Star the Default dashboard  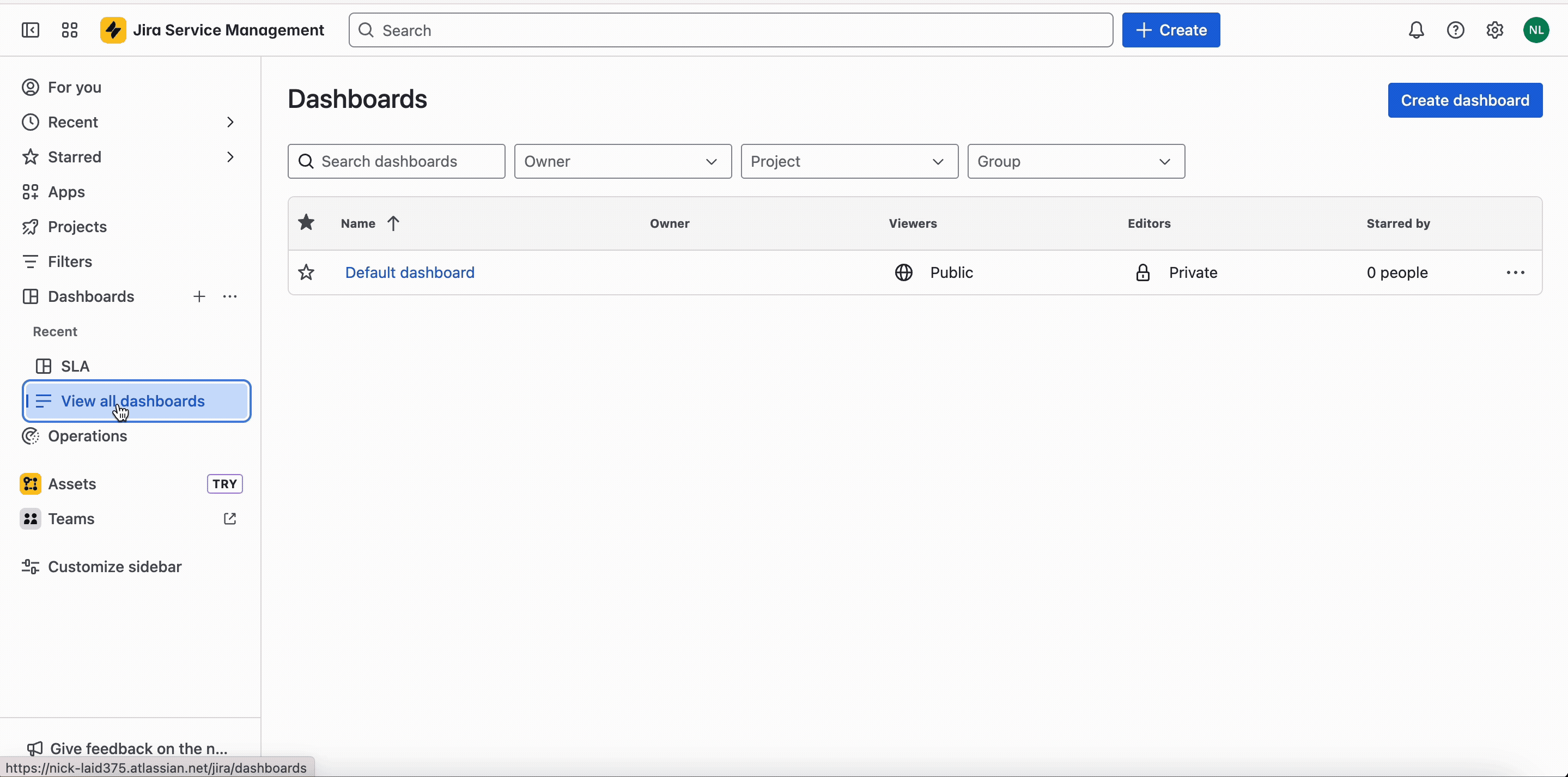coord(306,272)
